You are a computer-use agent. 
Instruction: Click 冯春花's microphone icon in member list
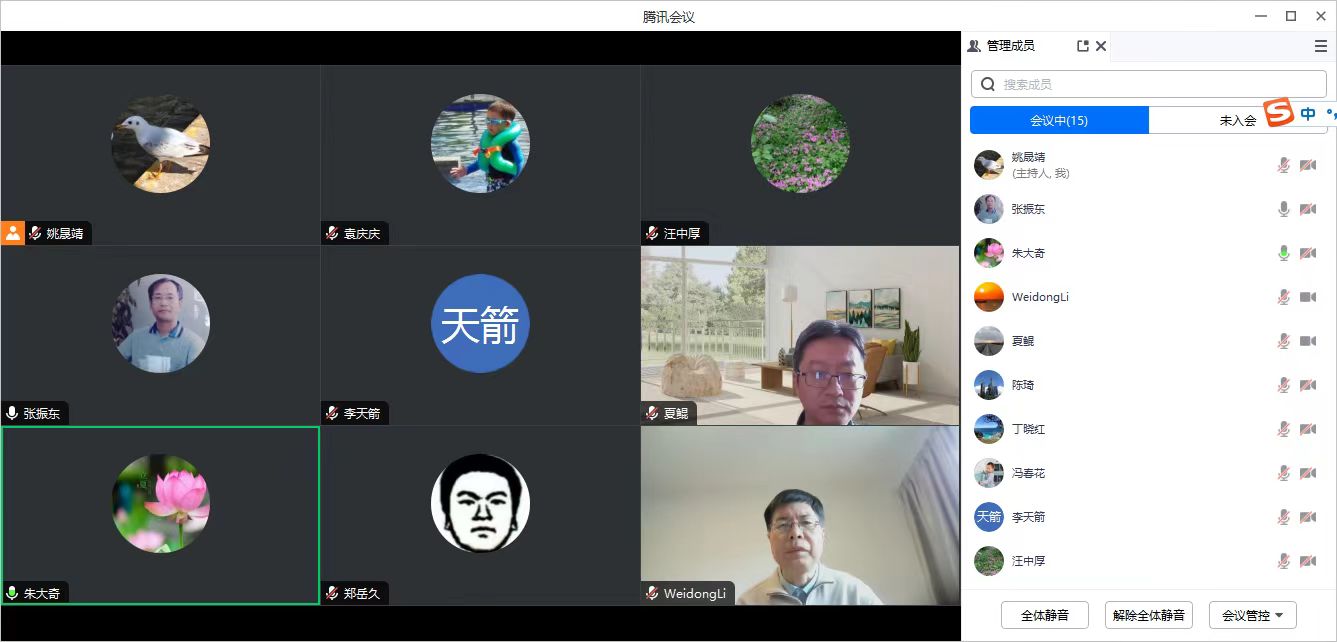(1284, 473)
